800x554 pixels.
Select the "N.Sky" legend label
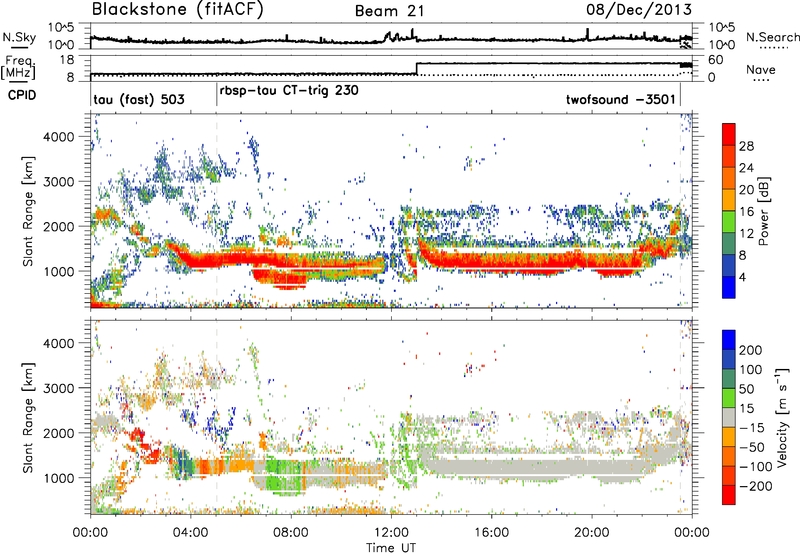click(19, 37)
